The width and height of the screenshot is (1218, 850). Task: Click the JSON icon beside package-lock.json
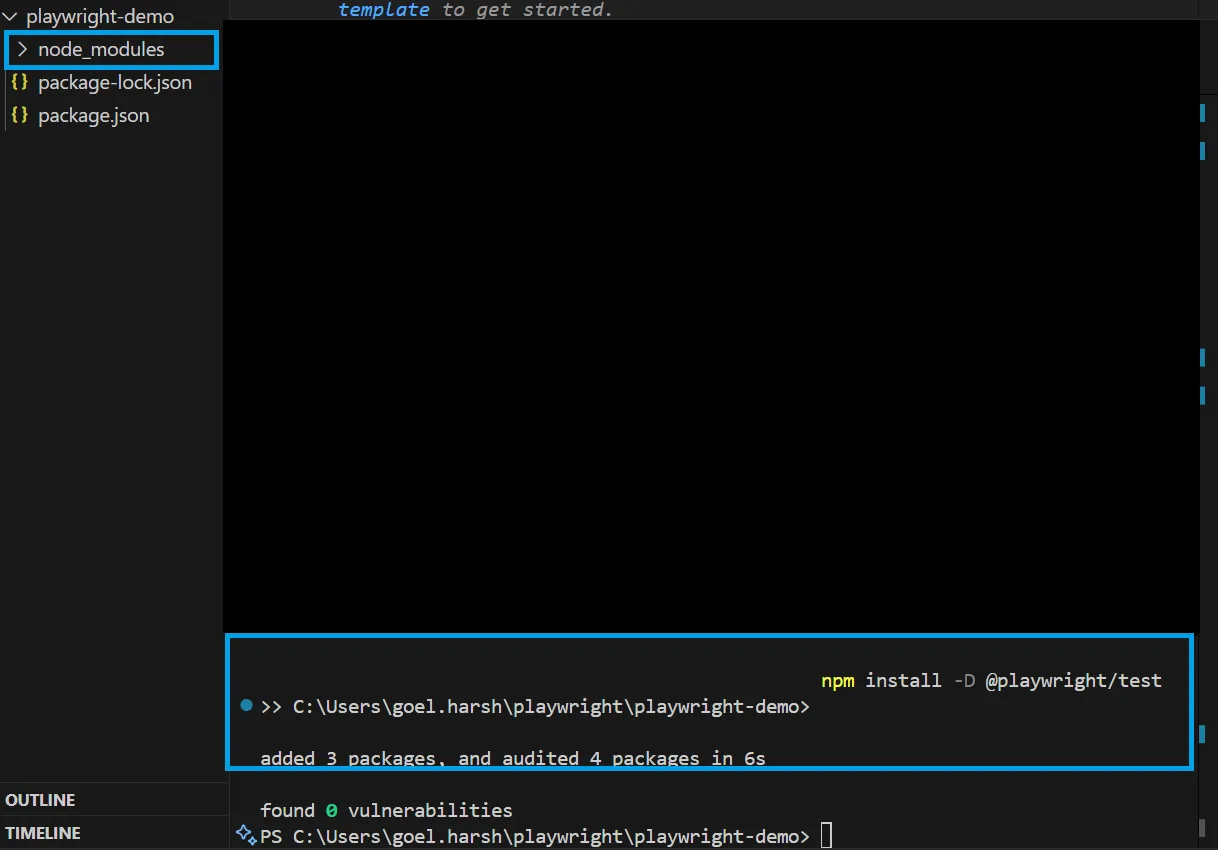19,82
